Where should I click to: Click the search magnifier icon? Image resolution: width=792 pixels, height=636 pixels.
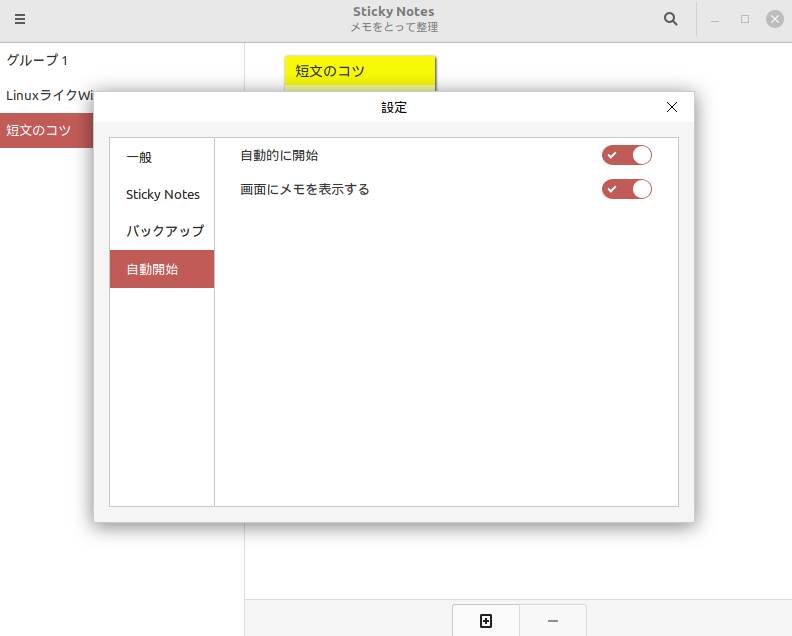coord(670,19)
